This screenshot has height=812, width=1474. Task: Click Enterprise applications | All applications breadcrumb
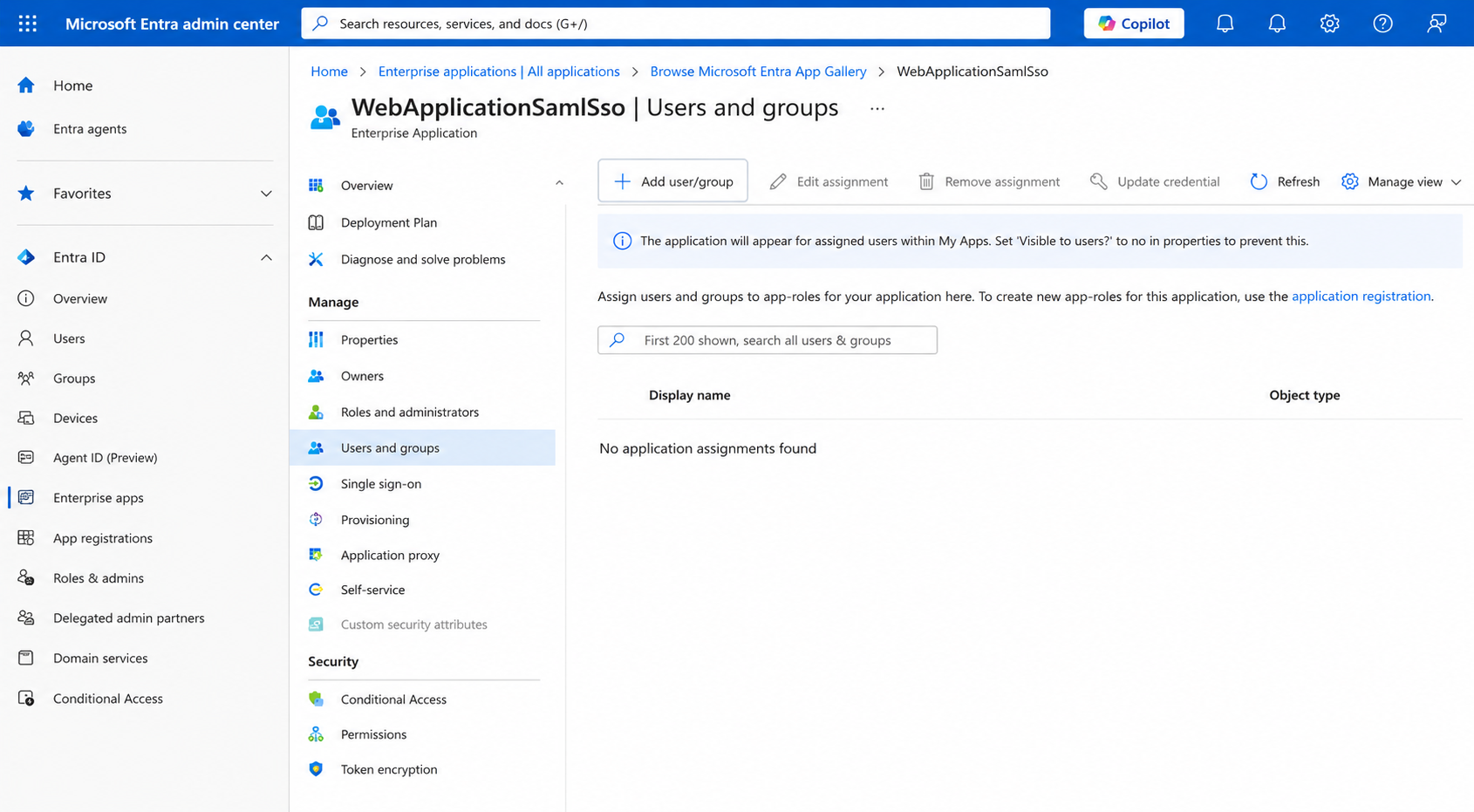tap(499, 72)
